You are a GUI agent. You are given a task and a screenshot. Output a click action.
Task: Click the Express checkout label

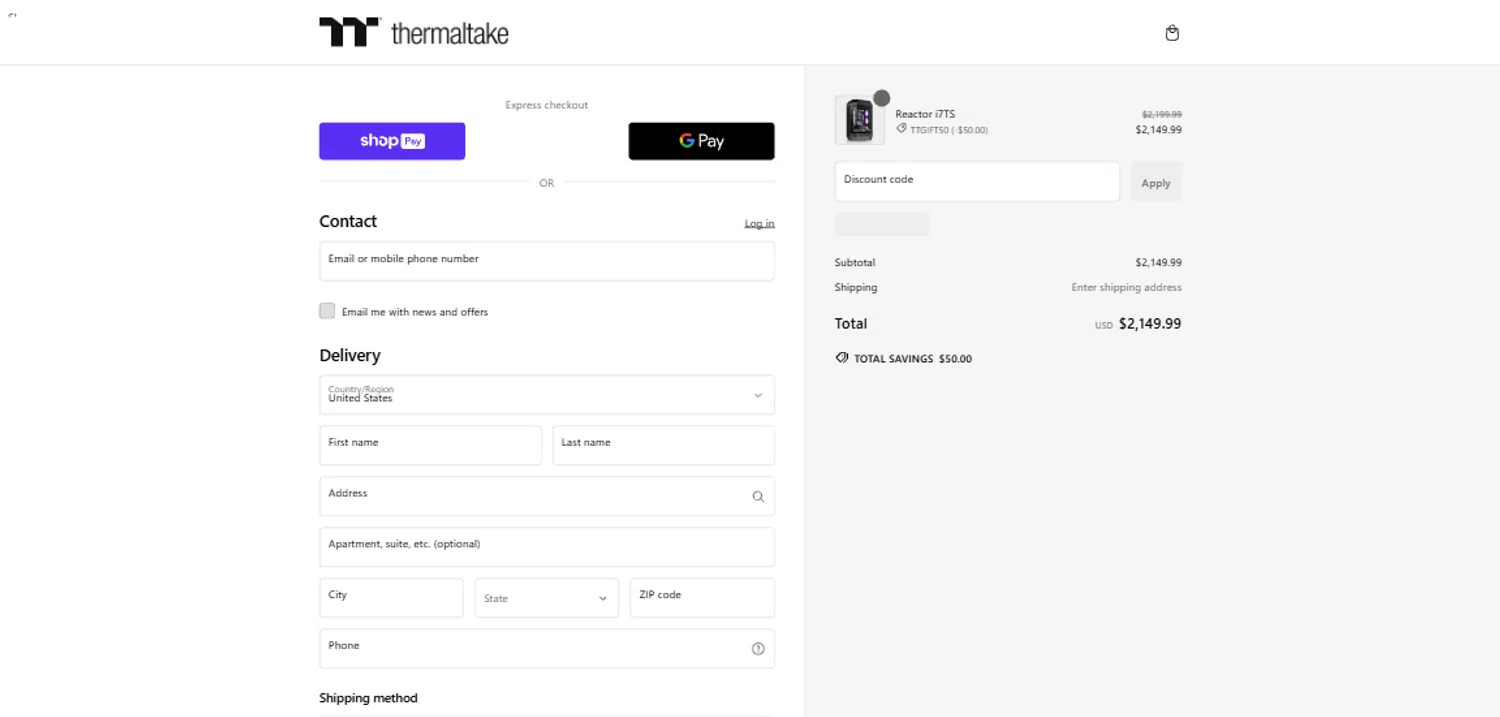click(547, 105)
